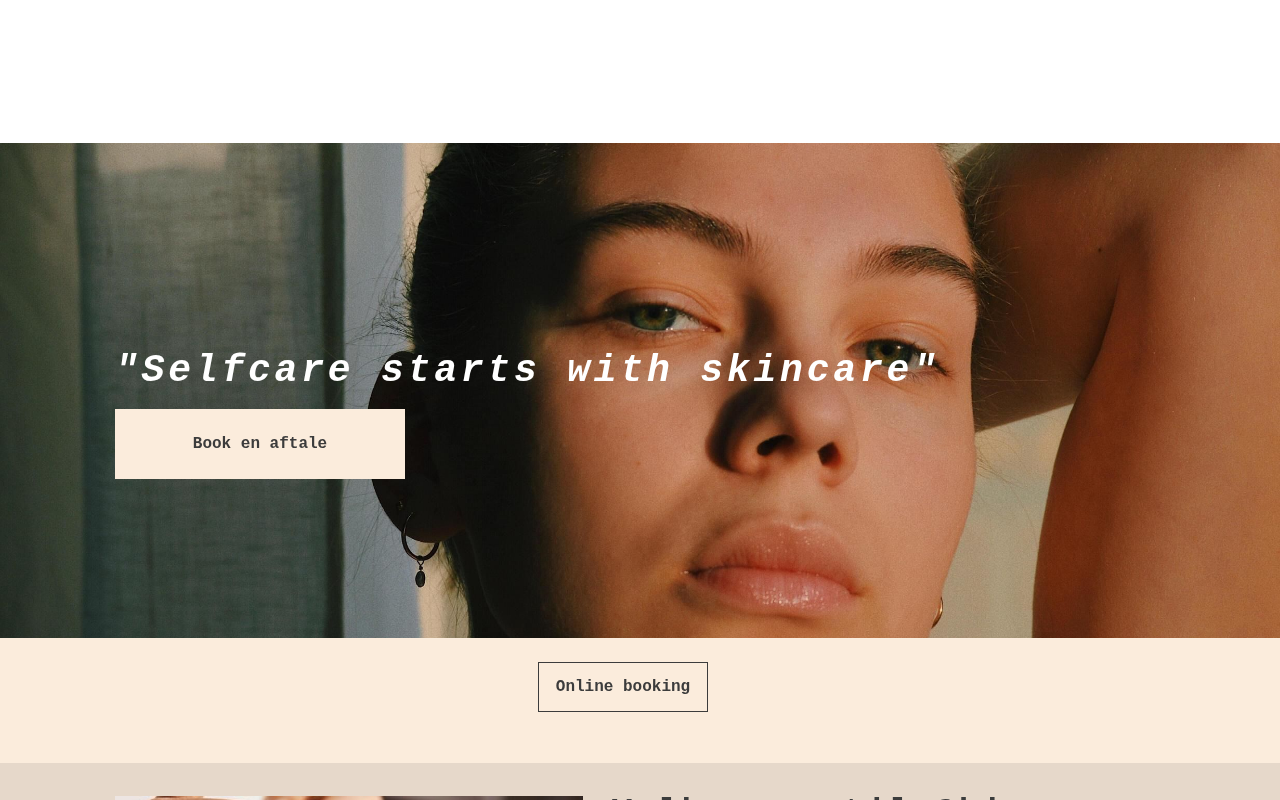Click the eye beside the word "with"
Image resolution: width=1280 pixels, height=800 pixels.
pos(665,317)
